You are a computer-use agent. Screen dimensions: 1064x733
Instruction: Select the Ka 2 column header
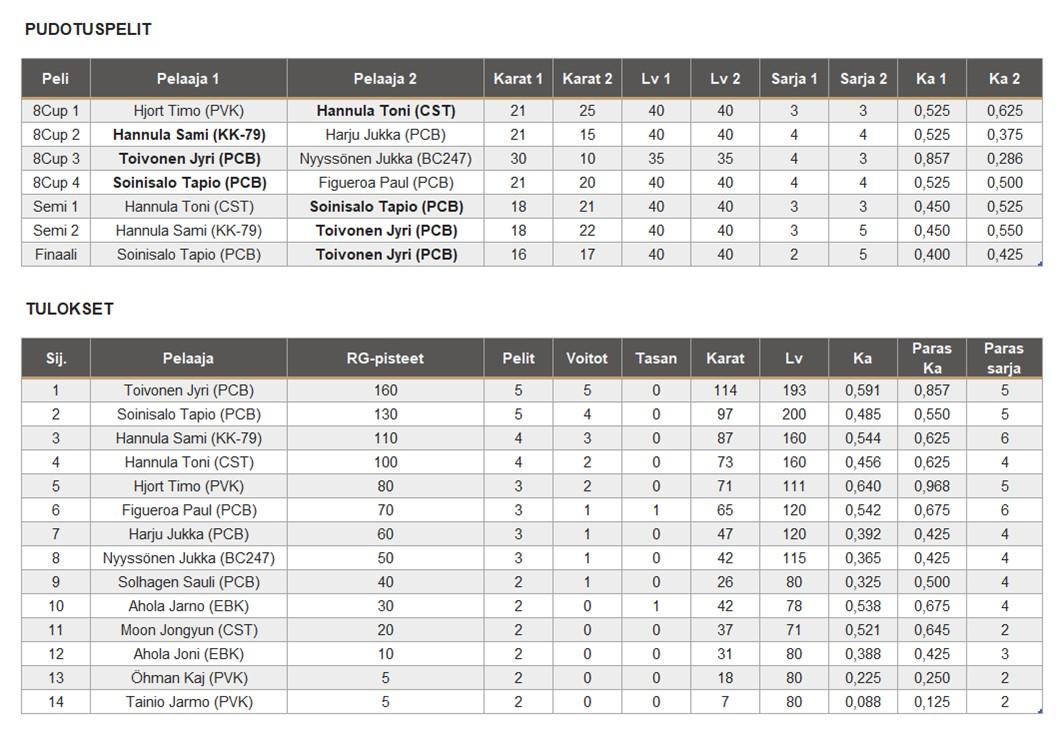point(1004,79)
